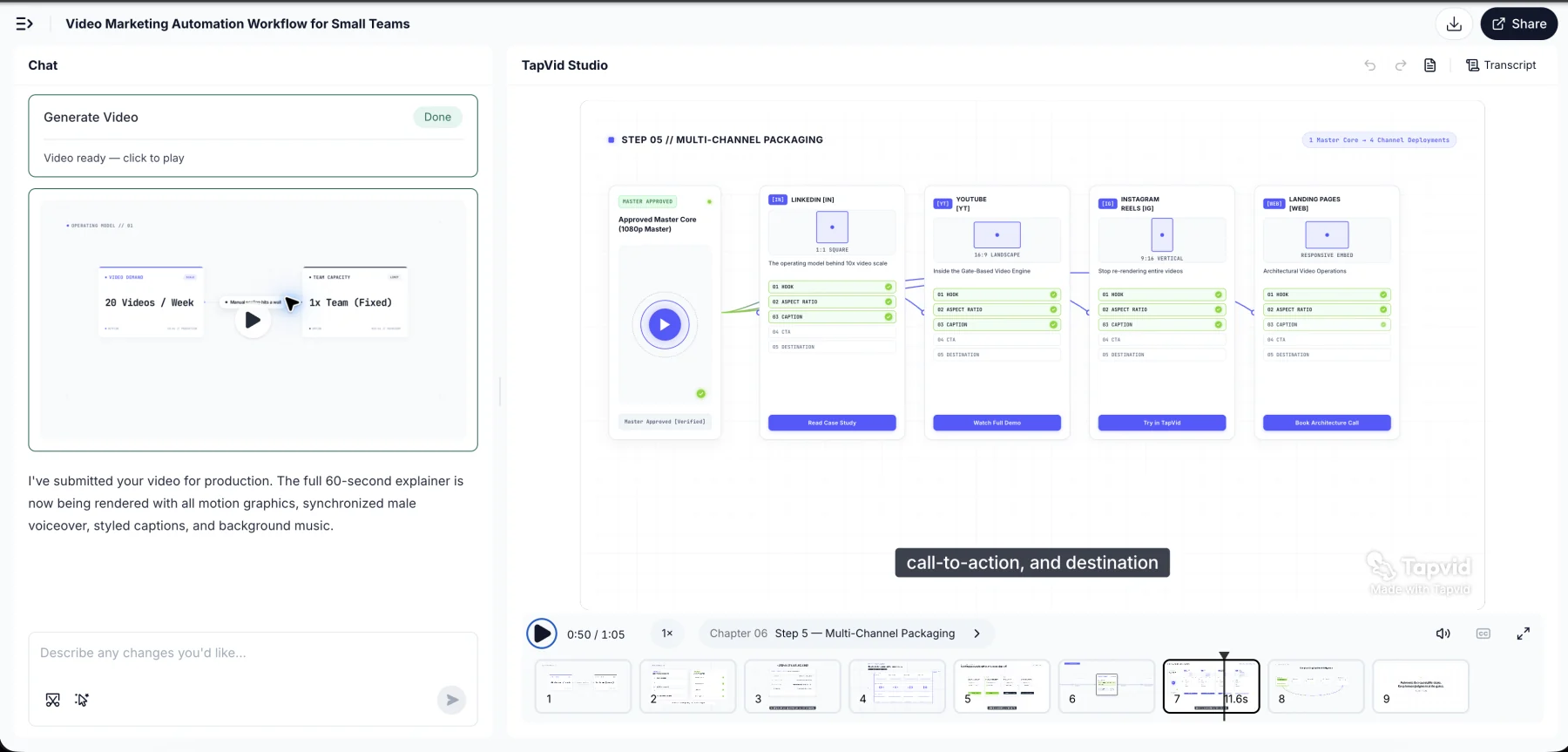Screen dimensions: 1568x752
Task: Click the YouTube '01 HOOK' row
Action: (997, 295)
